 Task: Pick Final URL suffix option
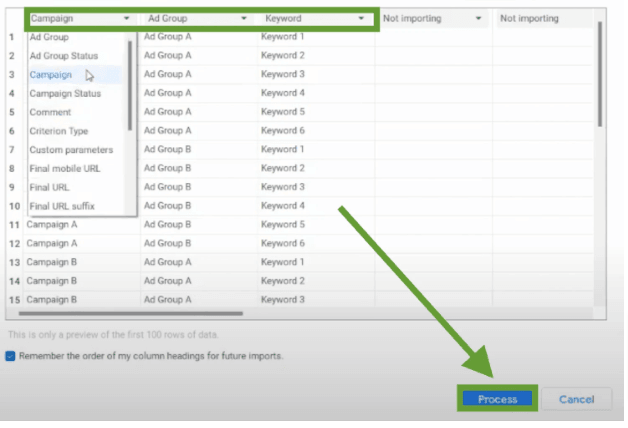(62, 206)
